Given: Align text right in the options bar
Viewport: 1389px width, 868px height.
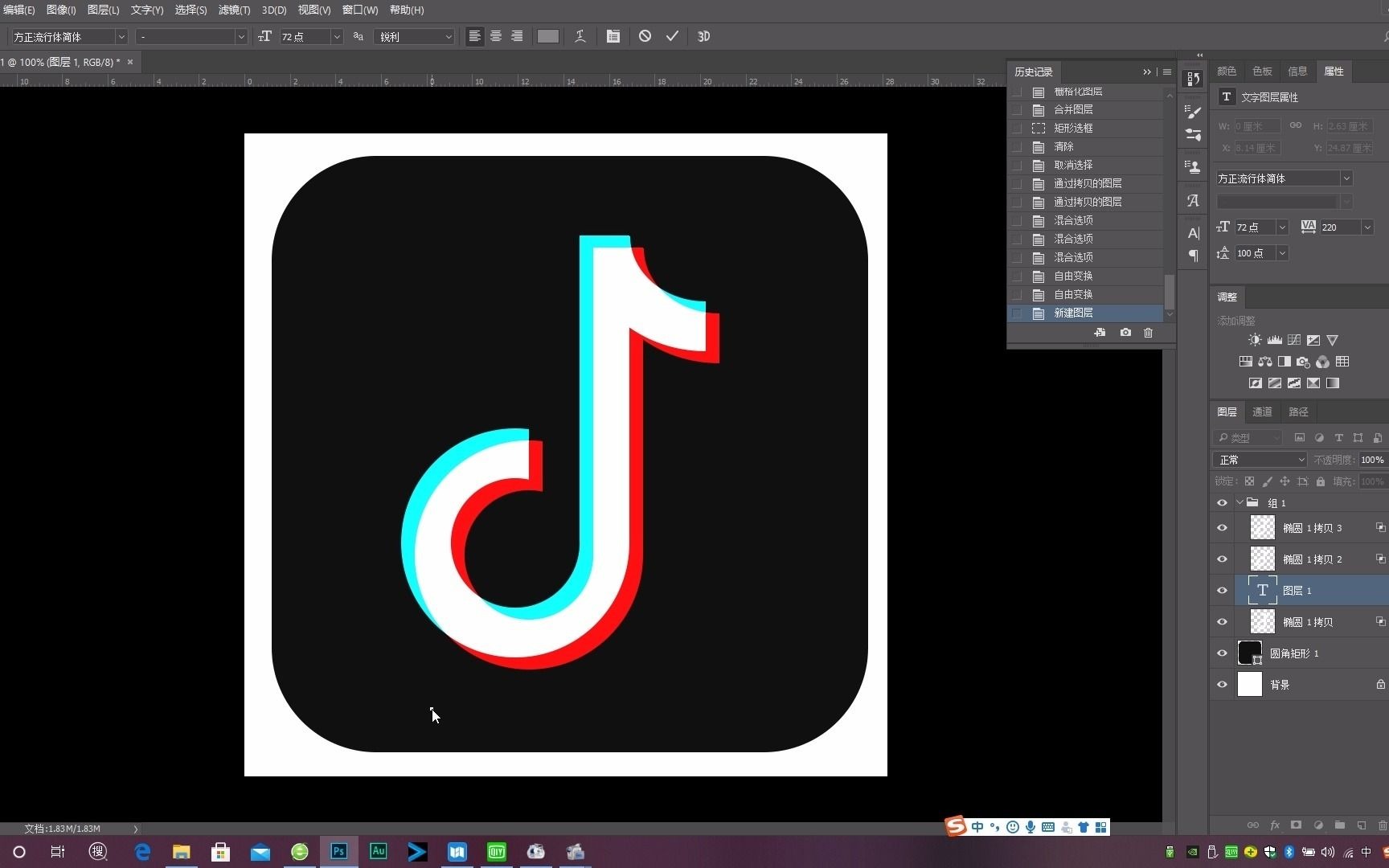Looking at the screenshot, I should pos(517,36).
